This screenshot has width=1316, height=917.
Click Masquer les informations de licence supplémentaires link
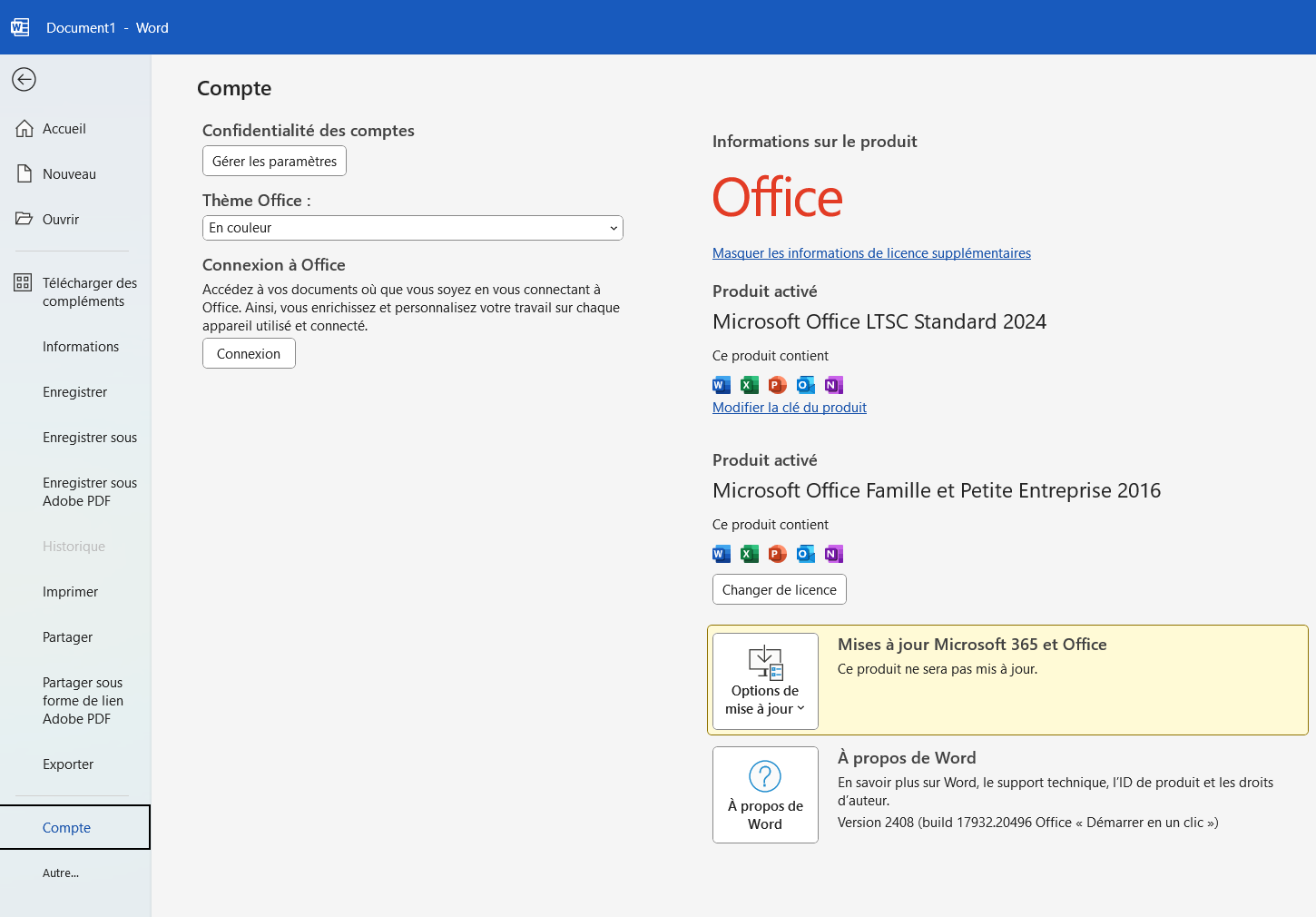coord(871,253)
